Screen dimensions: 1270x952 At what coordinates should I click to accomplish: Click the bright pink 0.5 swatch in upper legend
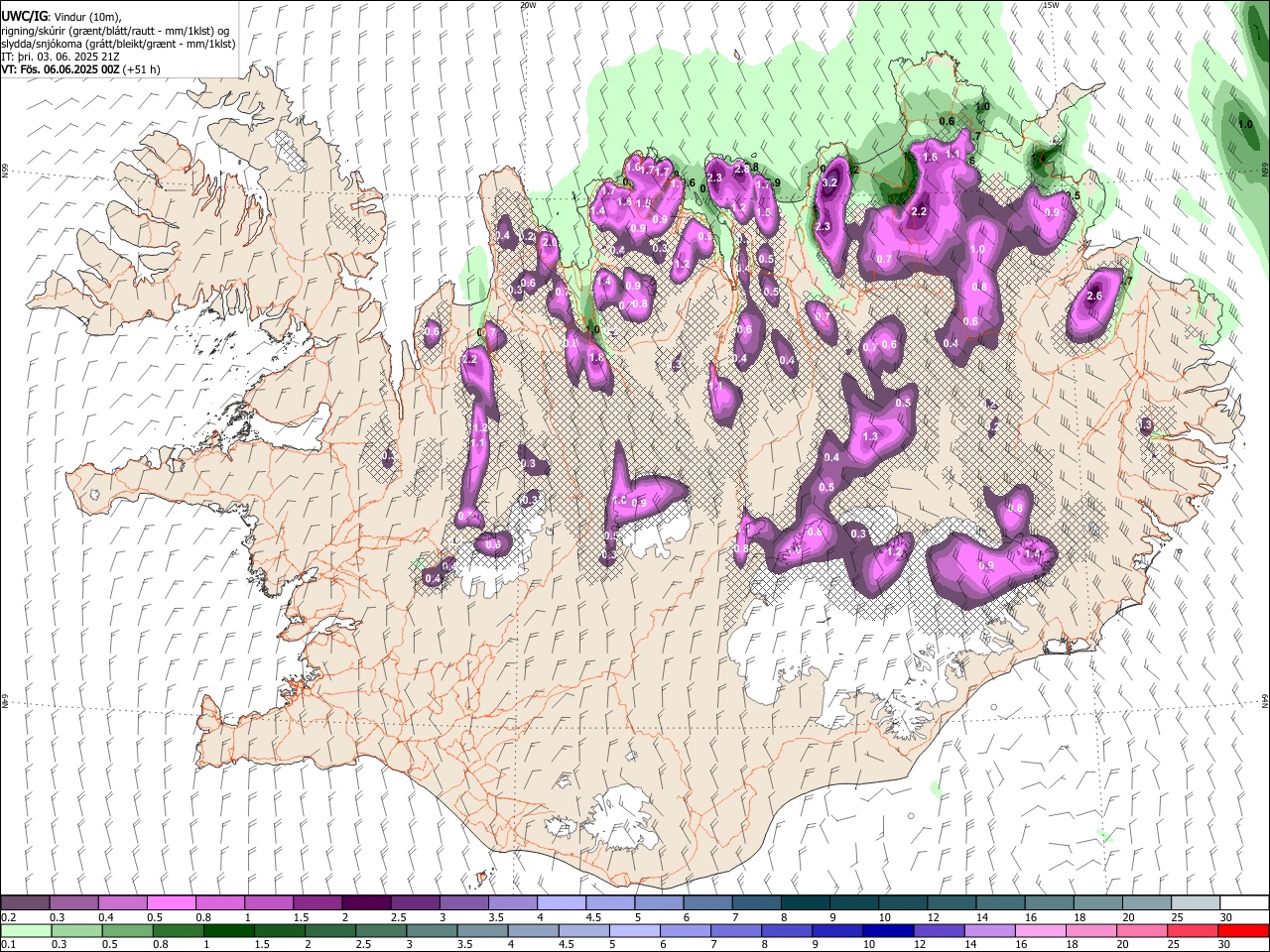click(x=171, y=903)
